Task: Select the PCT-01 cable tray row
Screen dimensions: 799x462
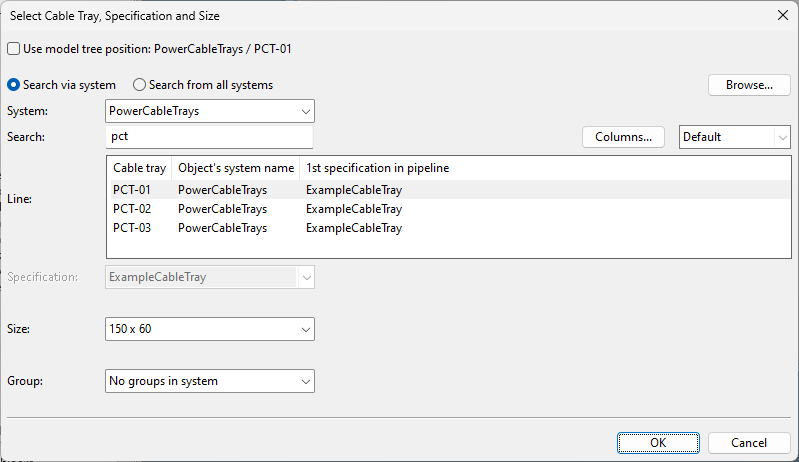Action: [x=132, y=190]
